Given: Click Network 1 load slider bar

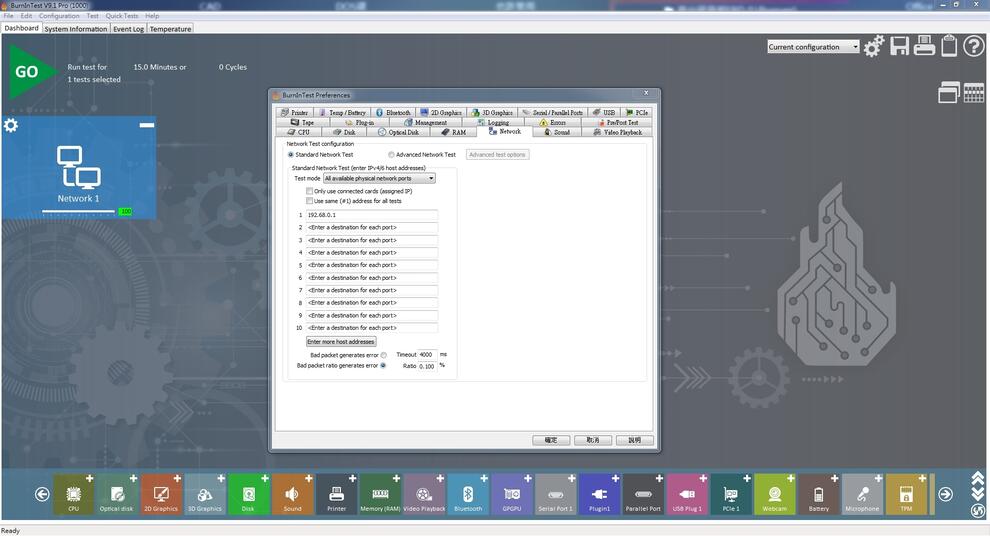Looking at the screenshot, I should coord(78,211).
